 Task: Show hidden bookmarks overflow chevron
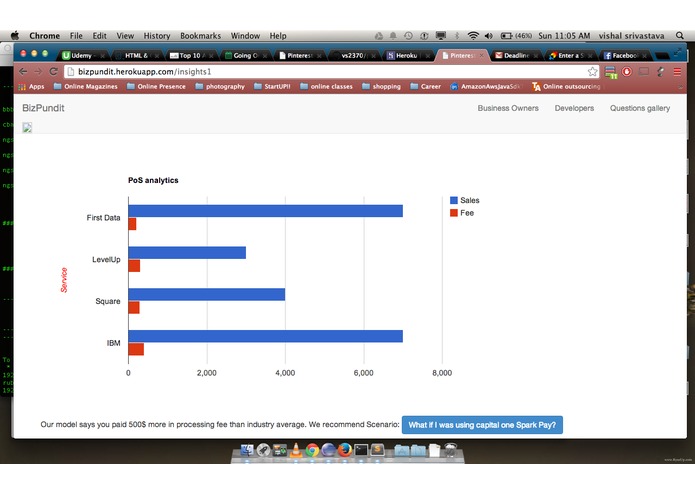(681, 86)
